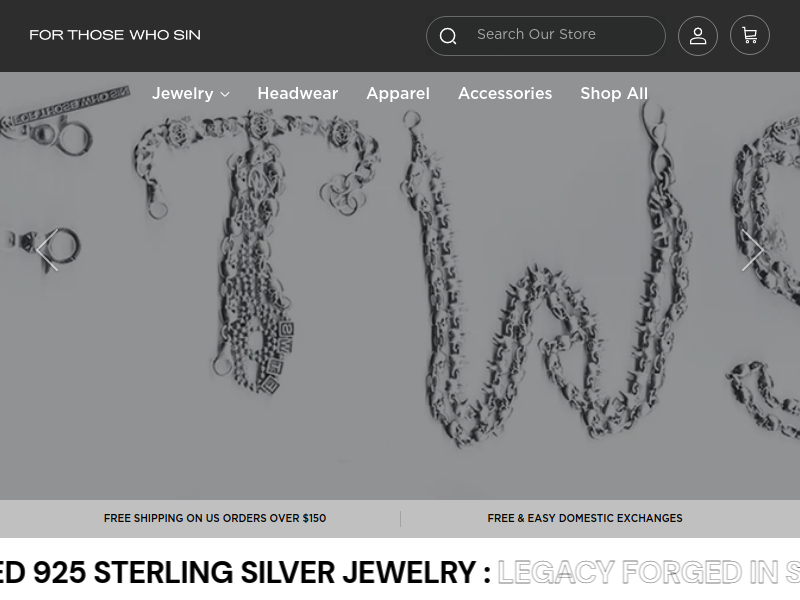Click the magnifying glass search icon

pyautogui.click(x=448, y=36)
